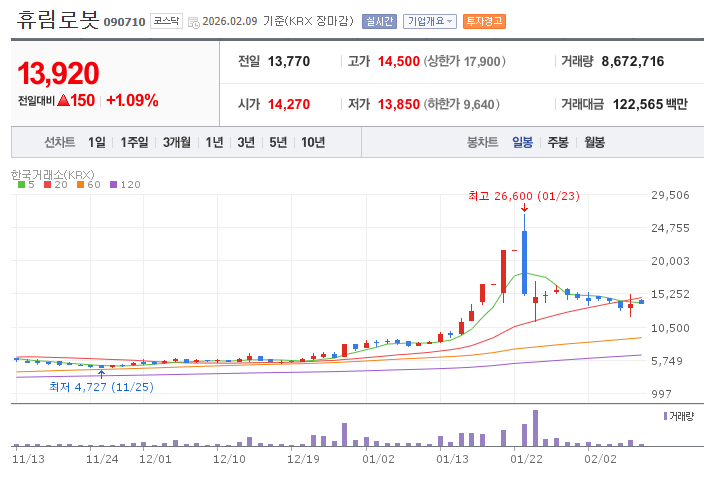Click the 선차트 label
The image size is (704, 484).
point(59,142)
